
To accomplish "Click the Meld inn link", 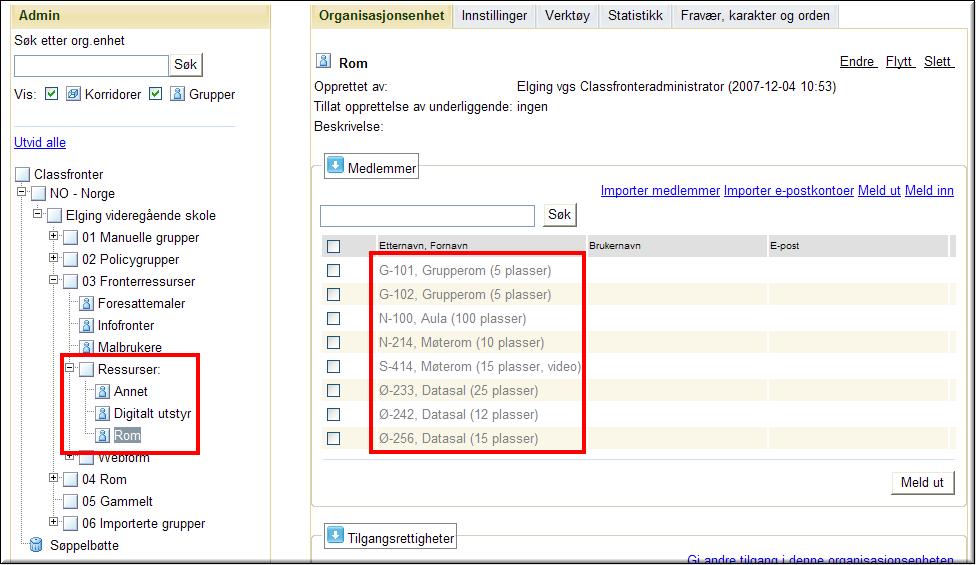I will coord(929,191).
